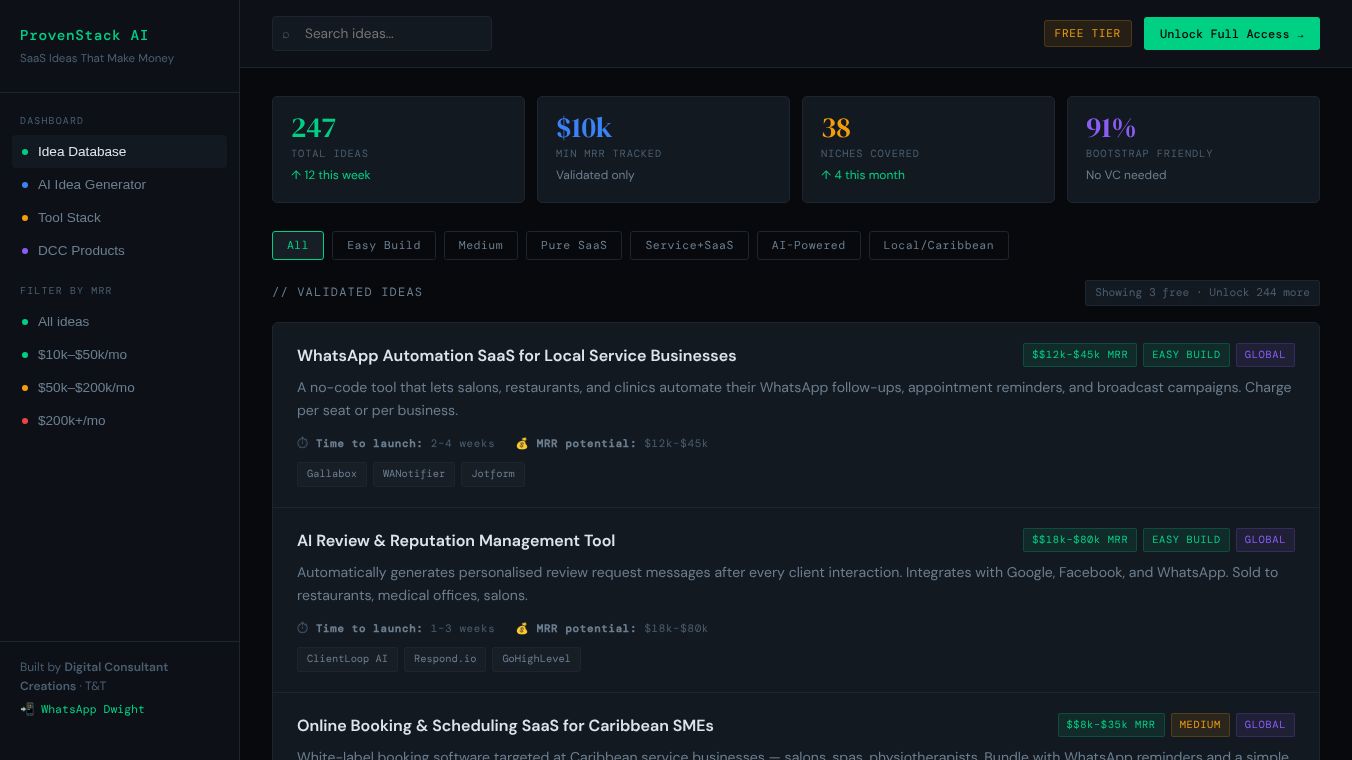Open the ProvenStack AI logo

(84, 35)
